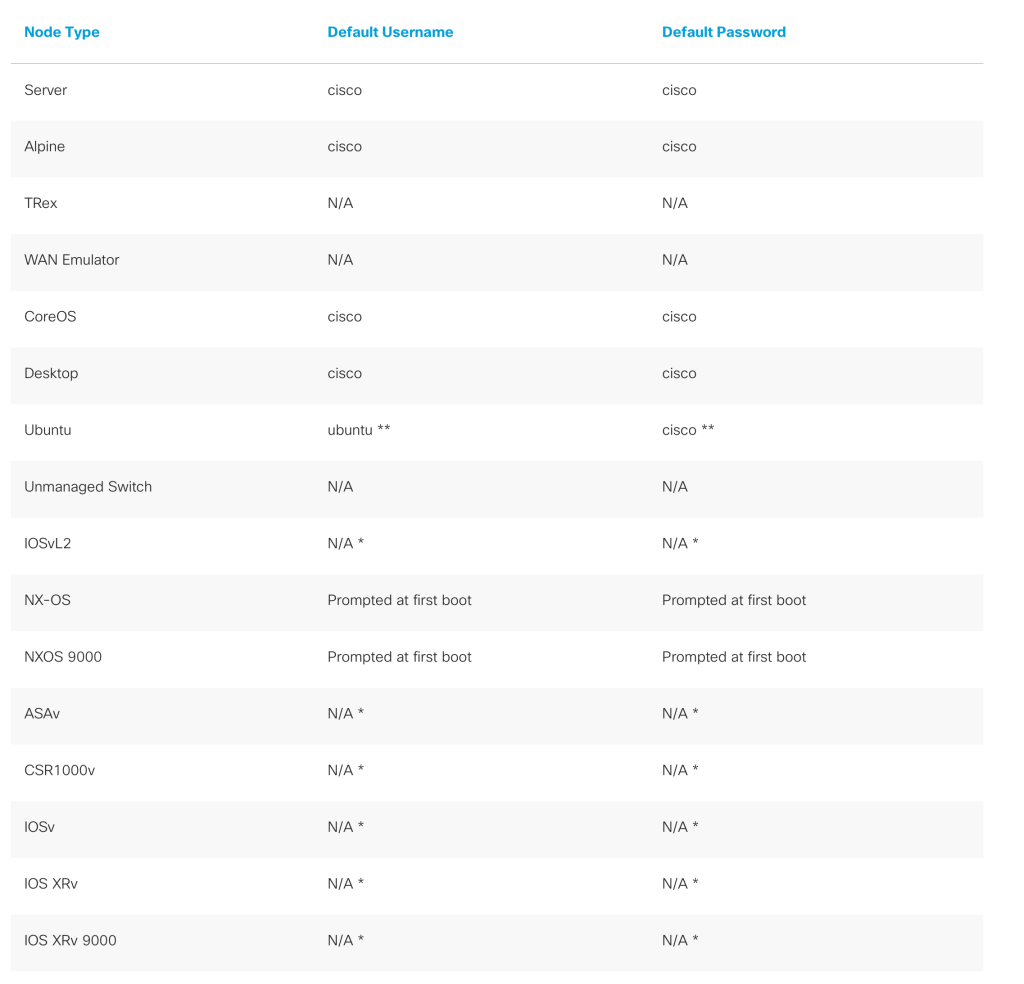
Task: Click the Default Username column header
Action: 390,32
